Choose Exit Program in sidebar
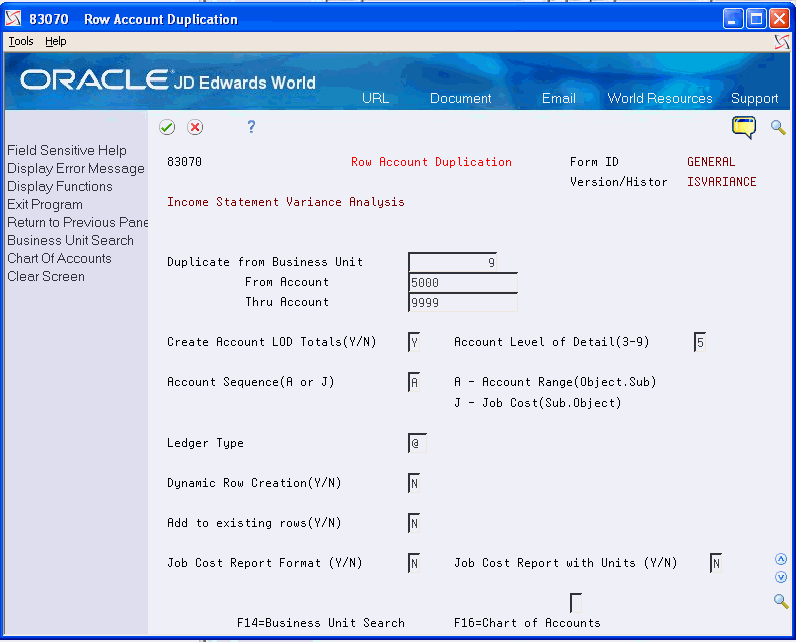Screen dimensions: 796x642 coord(45,205)
